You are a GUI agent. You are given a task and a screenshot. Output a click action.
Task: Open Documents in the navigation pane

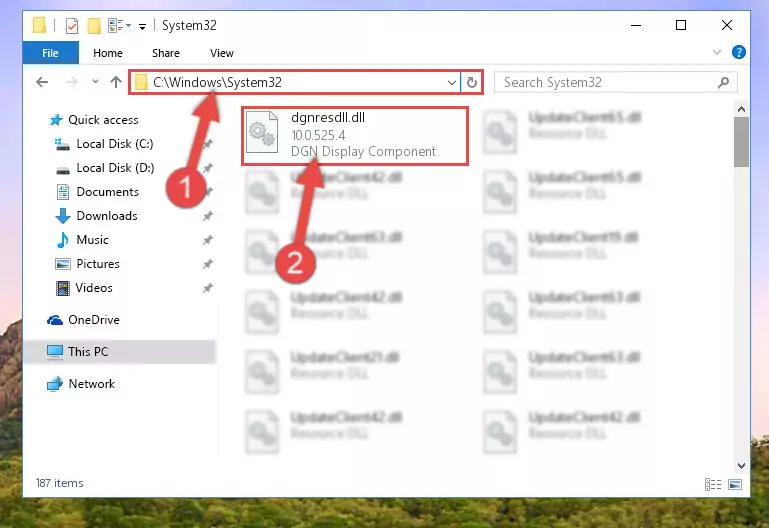click(x=107, y=192)
